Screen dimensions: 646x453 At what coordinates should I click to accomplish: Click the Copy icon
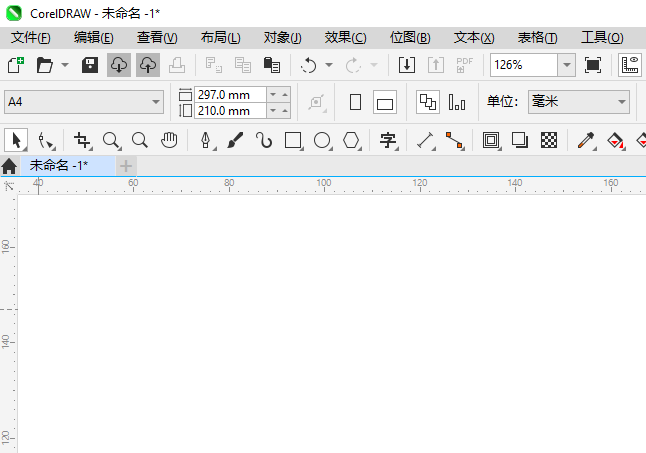243,65
